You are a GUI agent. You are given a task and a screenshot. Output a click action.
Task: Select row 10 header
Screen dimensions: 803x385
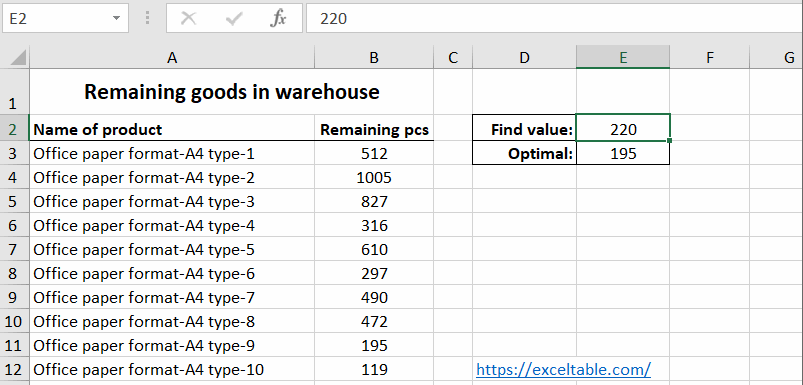(14, 322)
